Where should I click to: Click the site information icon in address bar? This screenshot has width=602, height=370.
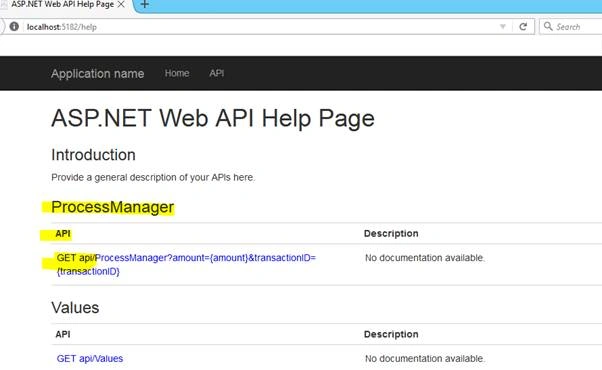click(14, 26)
